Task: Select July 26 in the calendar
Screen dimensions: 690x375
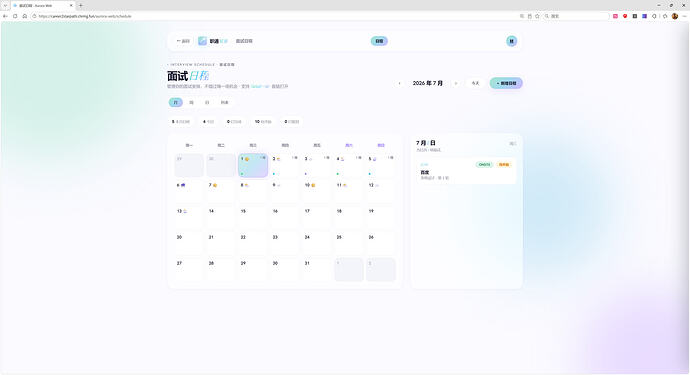Action: (381, 243)
